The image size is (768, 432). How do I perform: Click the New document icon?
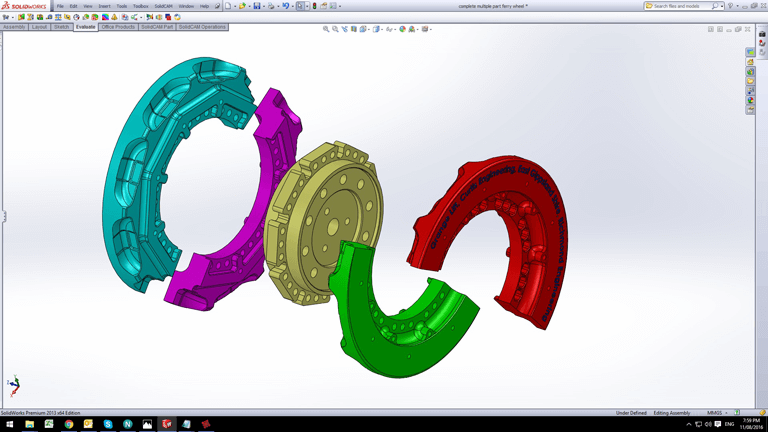pyautogui.click(x=228, y=6)
